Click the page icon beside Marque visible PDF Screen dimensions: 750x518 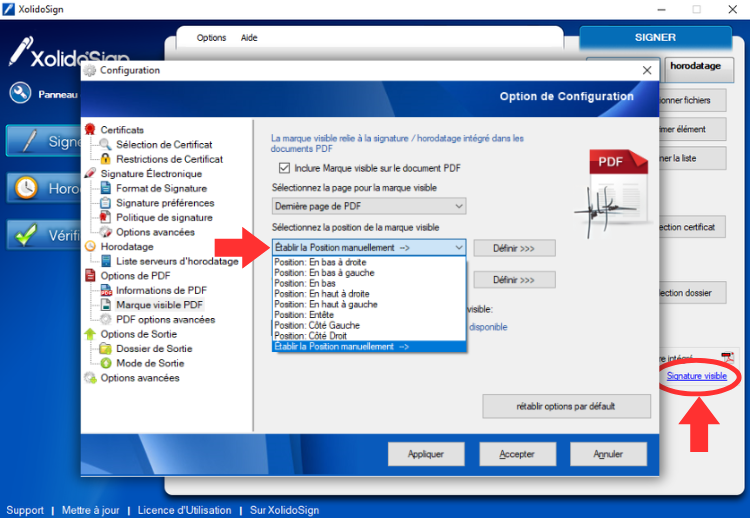[x=106, y=305]
